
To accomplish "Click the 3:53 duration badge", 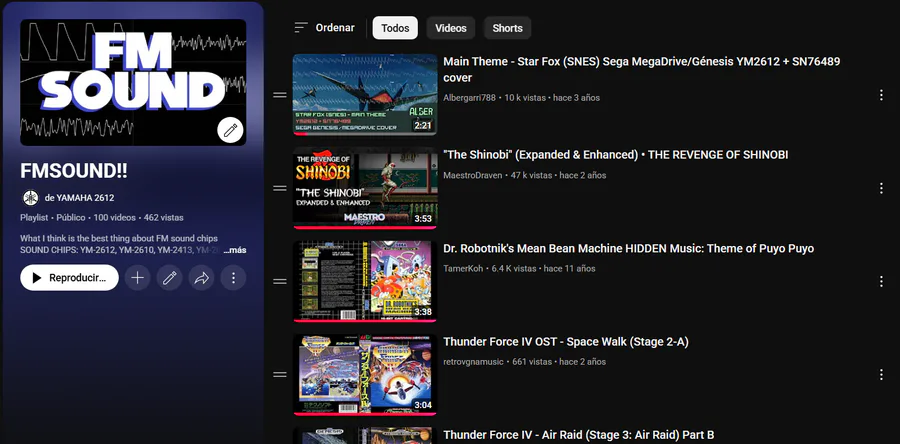I will pyautogui.click(x=422, y=219).
